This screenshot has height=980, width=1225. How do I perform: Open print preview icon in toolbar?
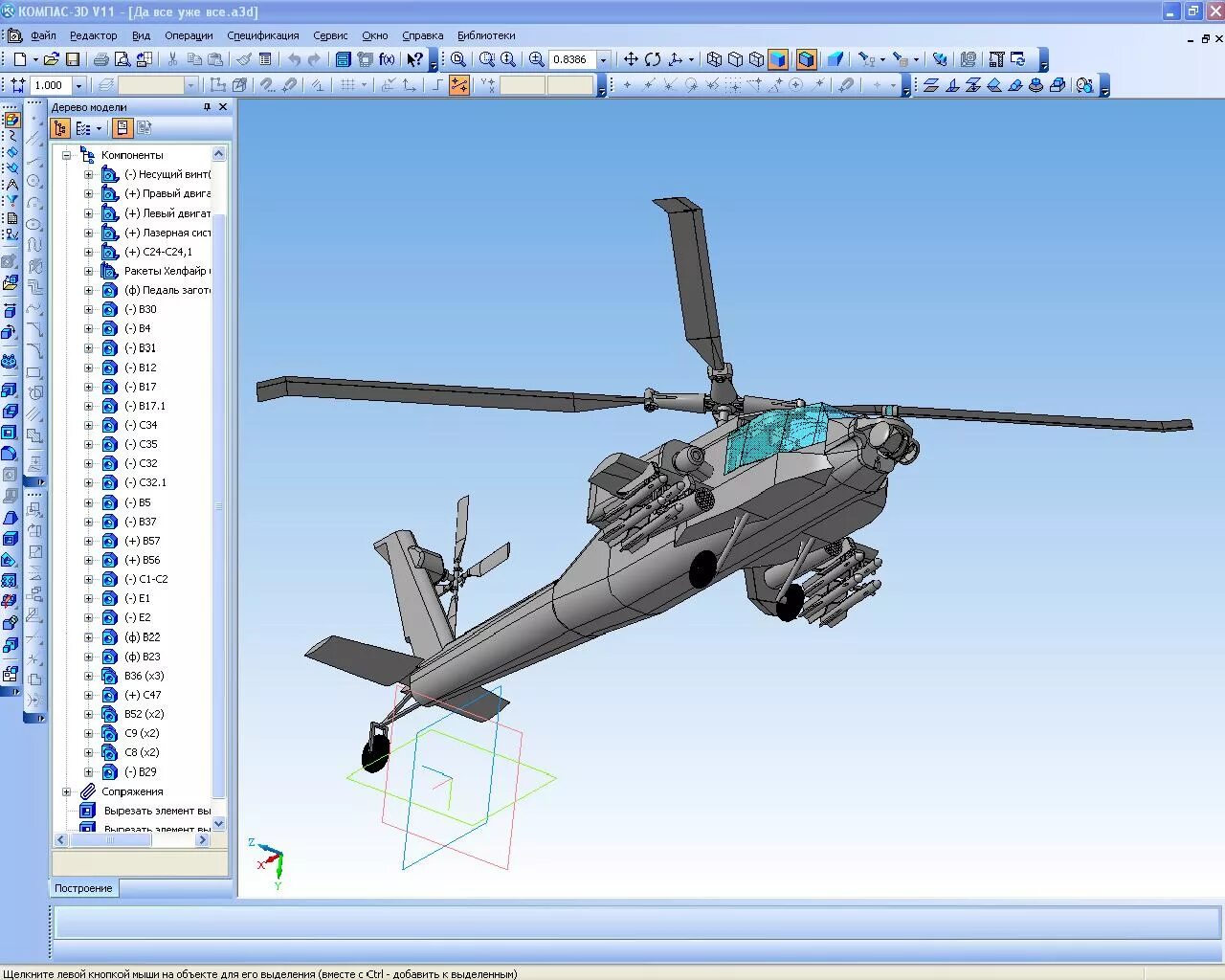[x=122, y=59]
